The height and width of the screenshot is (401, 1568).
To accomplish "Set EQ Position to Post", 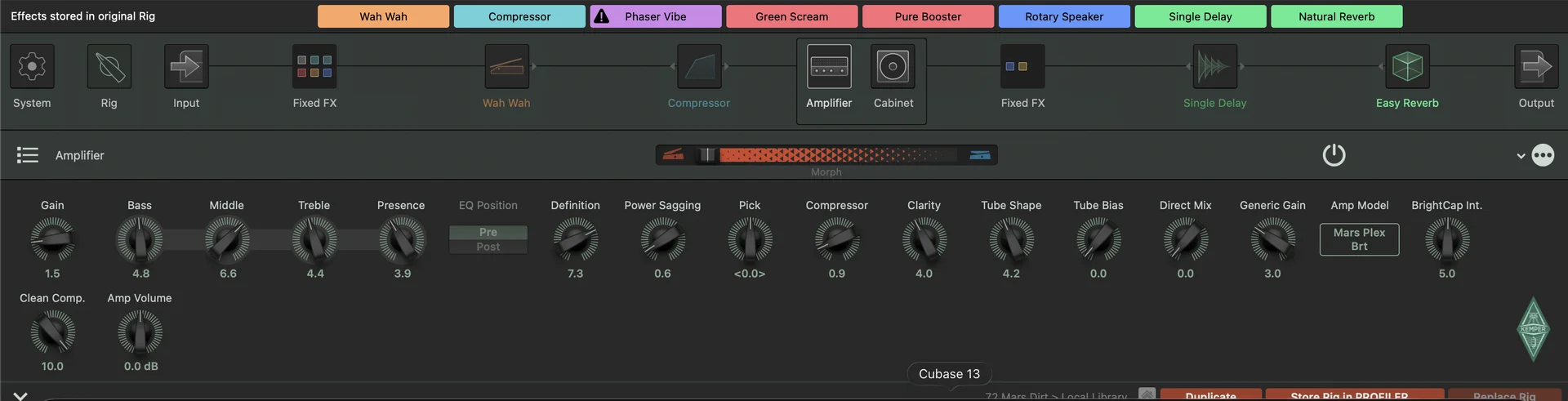I will (x=488, y=247).
